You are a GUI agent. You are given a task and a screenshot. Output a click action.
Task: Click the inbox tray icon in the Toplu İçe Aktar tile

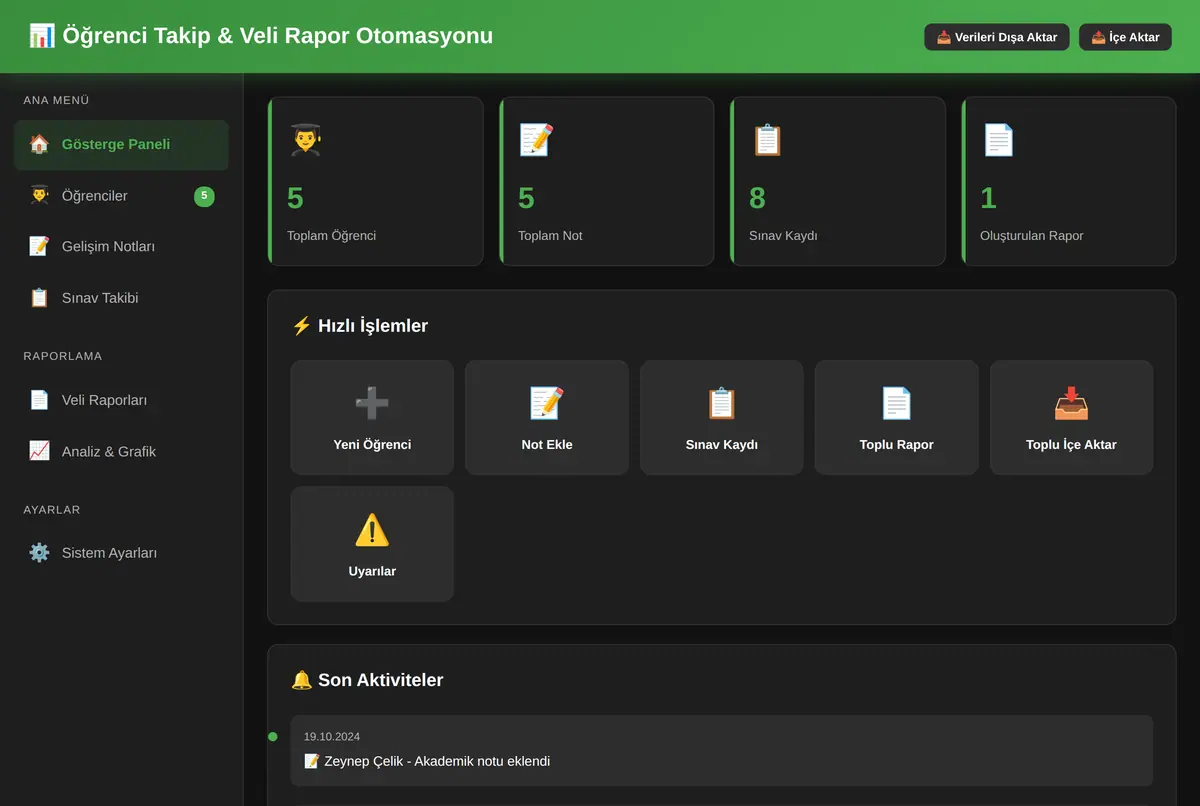[x=1071, y=403]
